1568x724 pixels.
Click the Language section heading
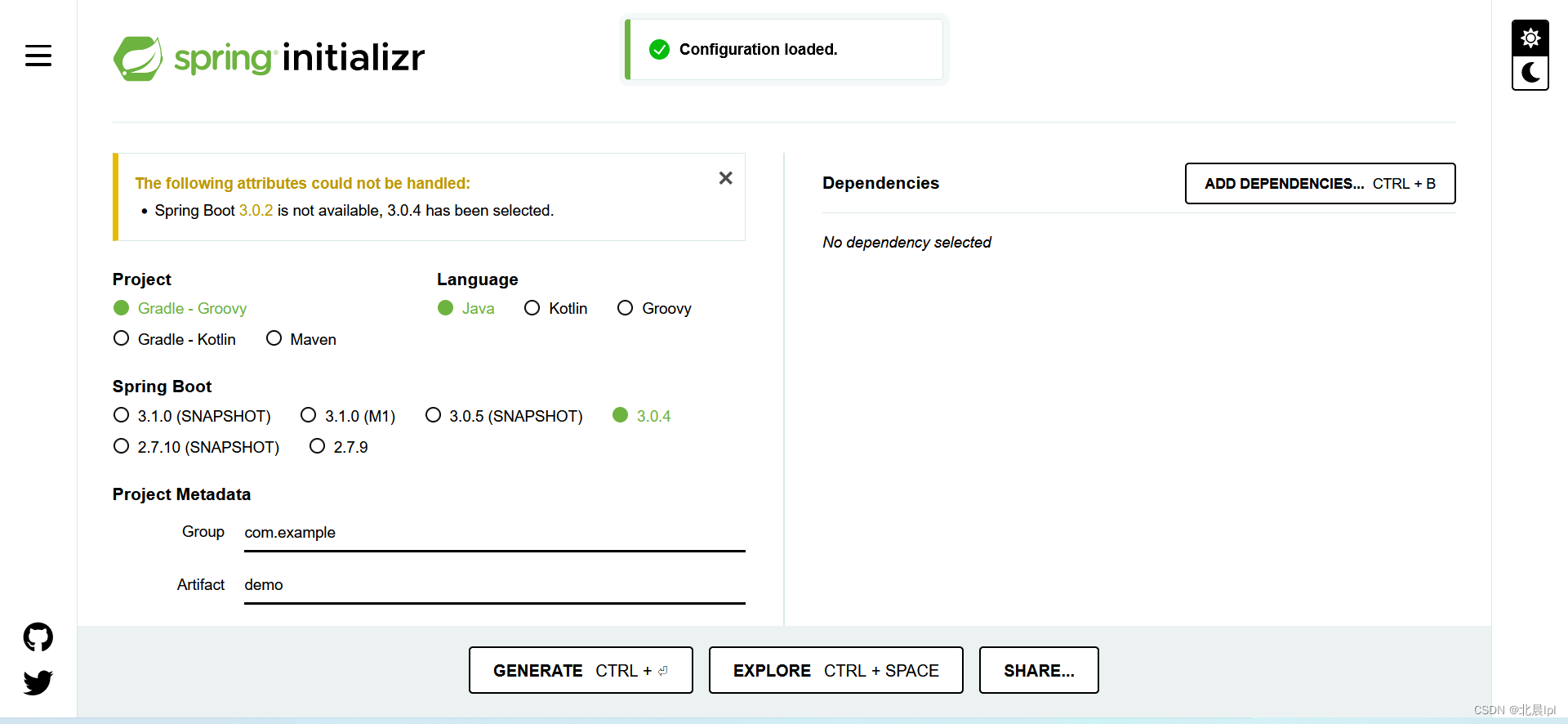point(477,279)
